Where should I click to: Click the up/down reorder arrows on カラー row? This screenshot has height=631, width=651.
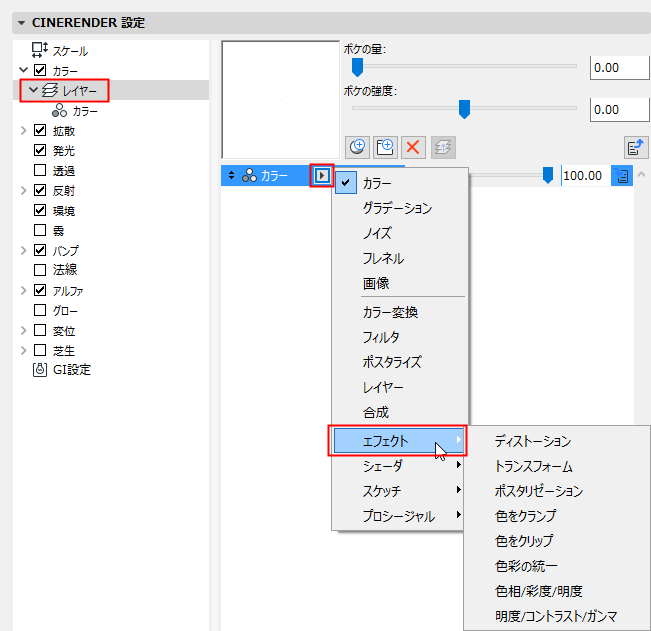[x=231, y=176]
